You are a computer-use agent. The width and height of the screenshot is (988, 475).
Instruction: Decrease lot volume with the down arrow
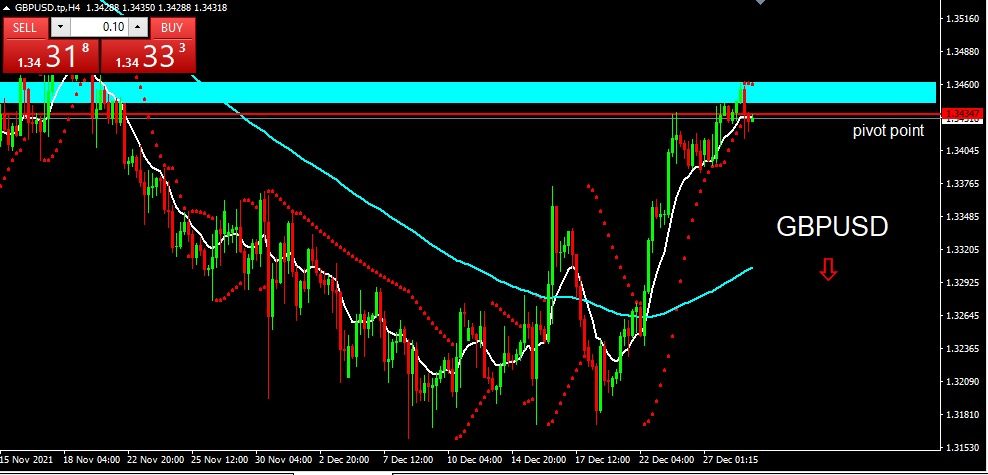(x=60, y=27)
